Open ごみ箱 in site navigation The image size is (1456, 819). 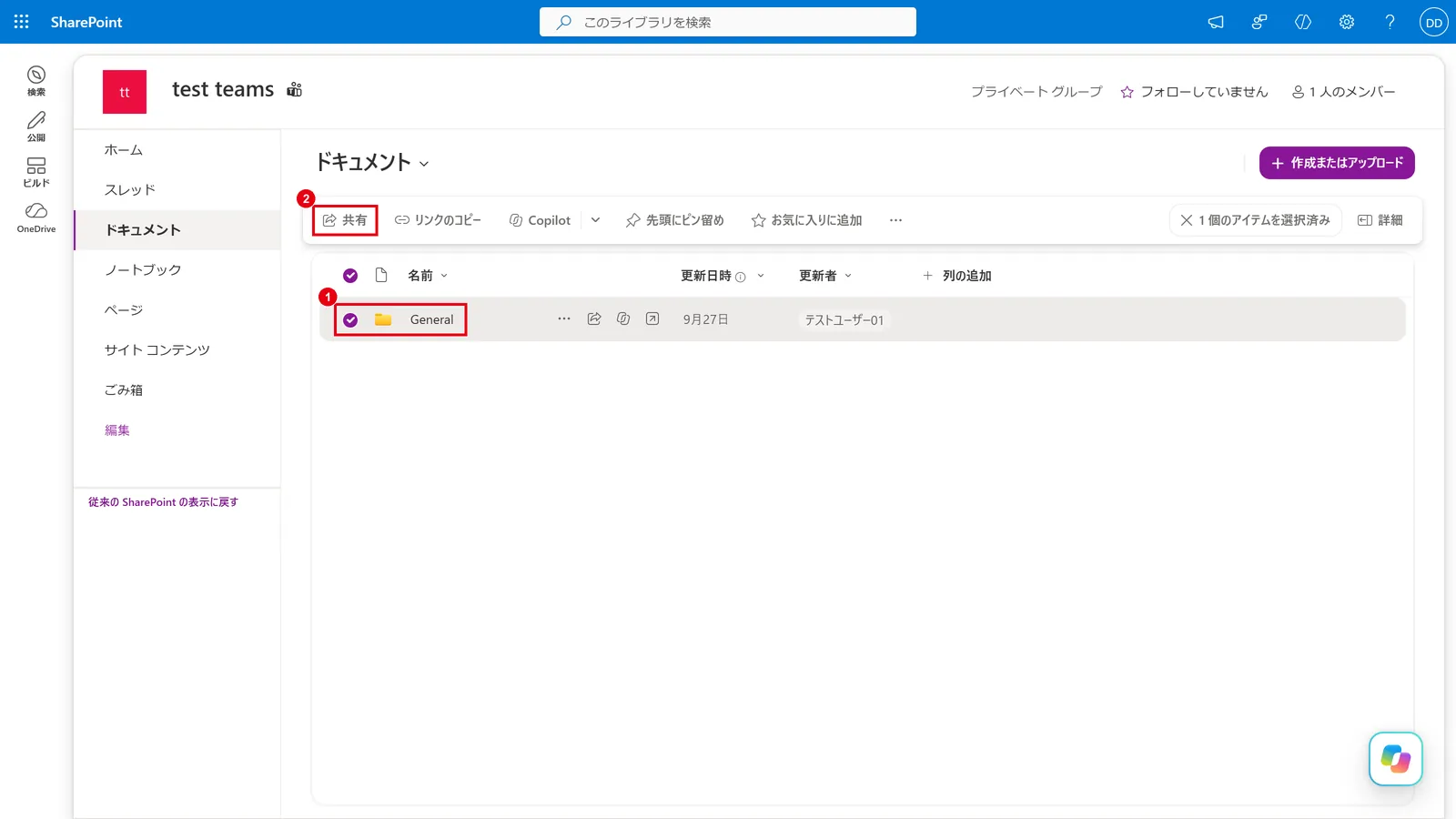tap(124, 390)
